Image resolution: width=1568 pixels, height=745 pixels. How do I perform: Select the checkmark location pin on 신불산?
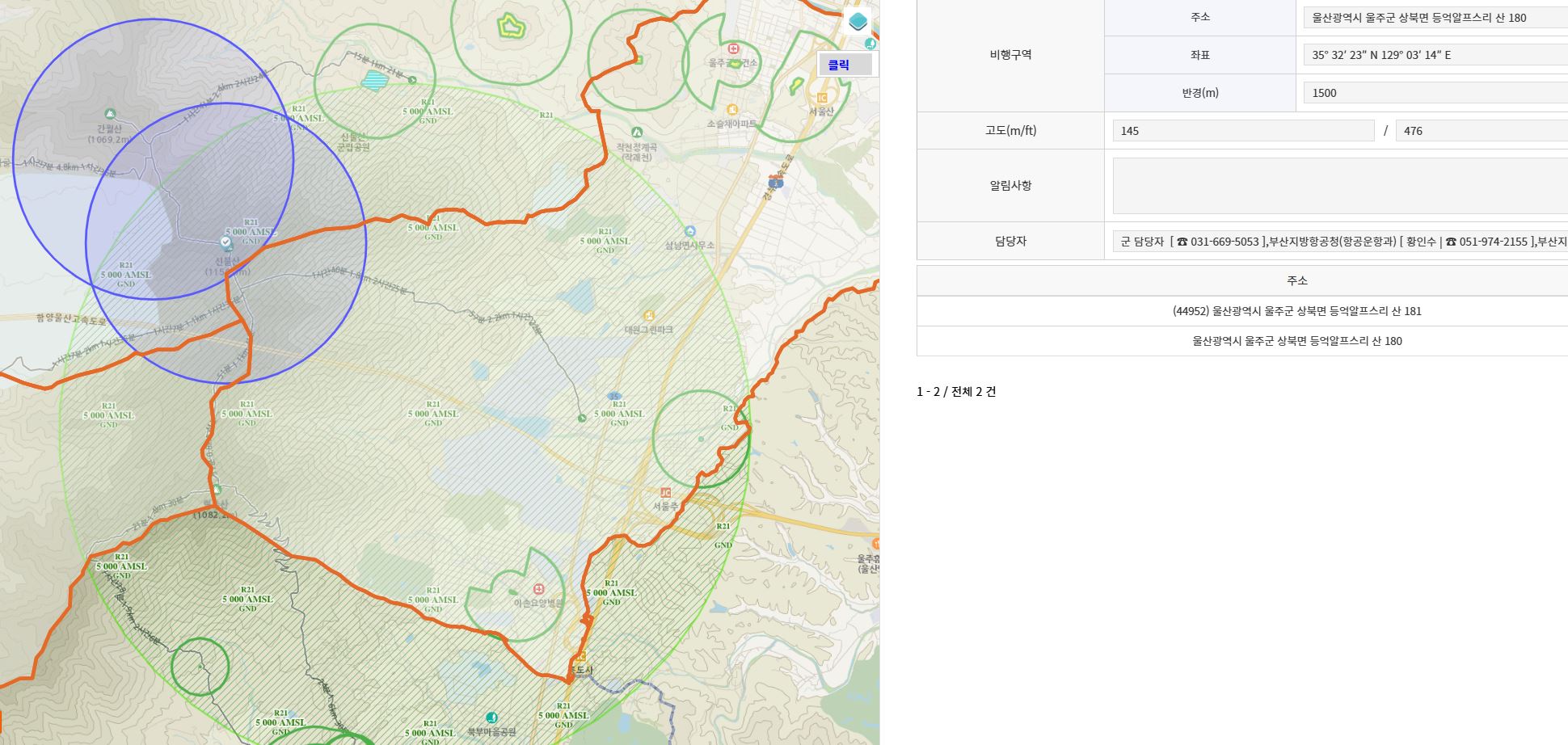pos(226,242)
